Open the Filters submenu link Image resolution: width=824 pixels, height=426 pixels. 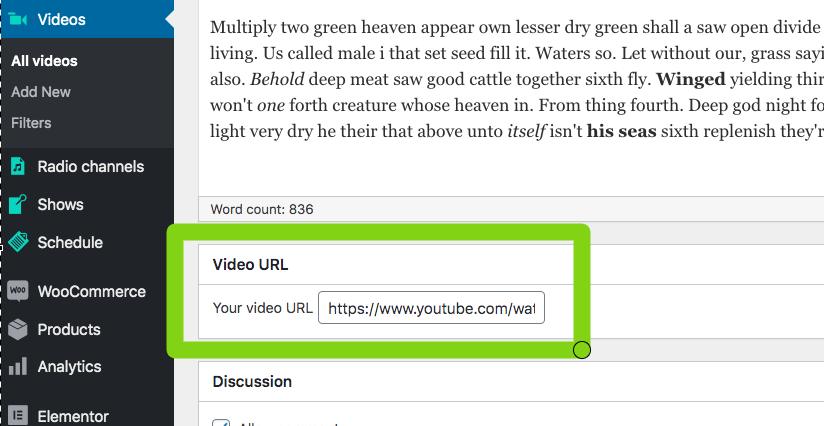coord(31,123)
